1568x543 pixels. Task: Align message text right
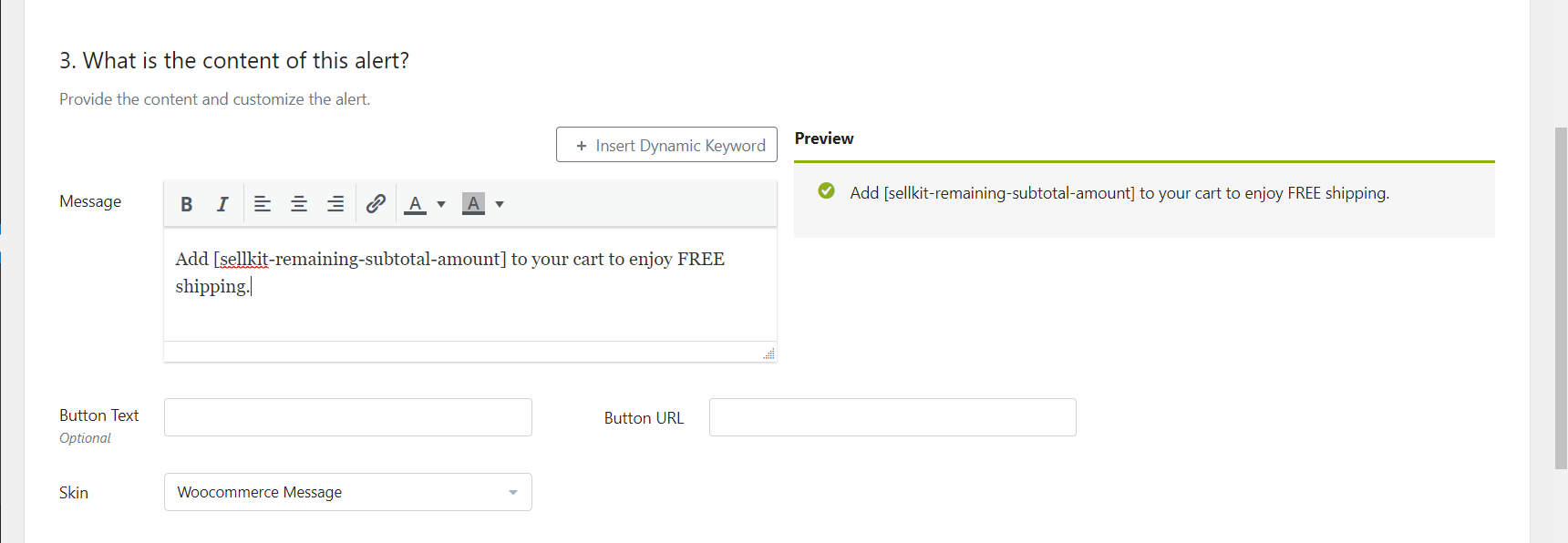(x=335, y=204)
